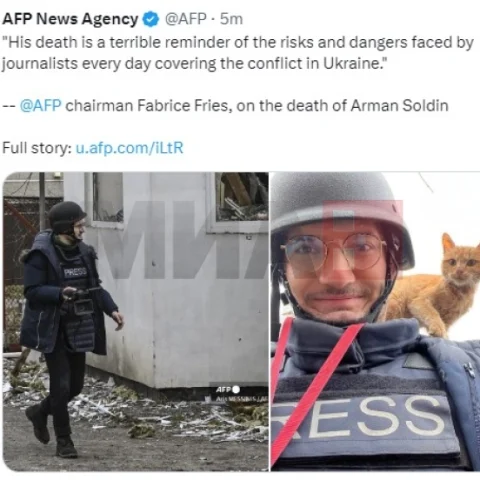This screenshot has height=480, width=480.
Task: Open the AFP News Agency profile name
Action: [70, 19]
